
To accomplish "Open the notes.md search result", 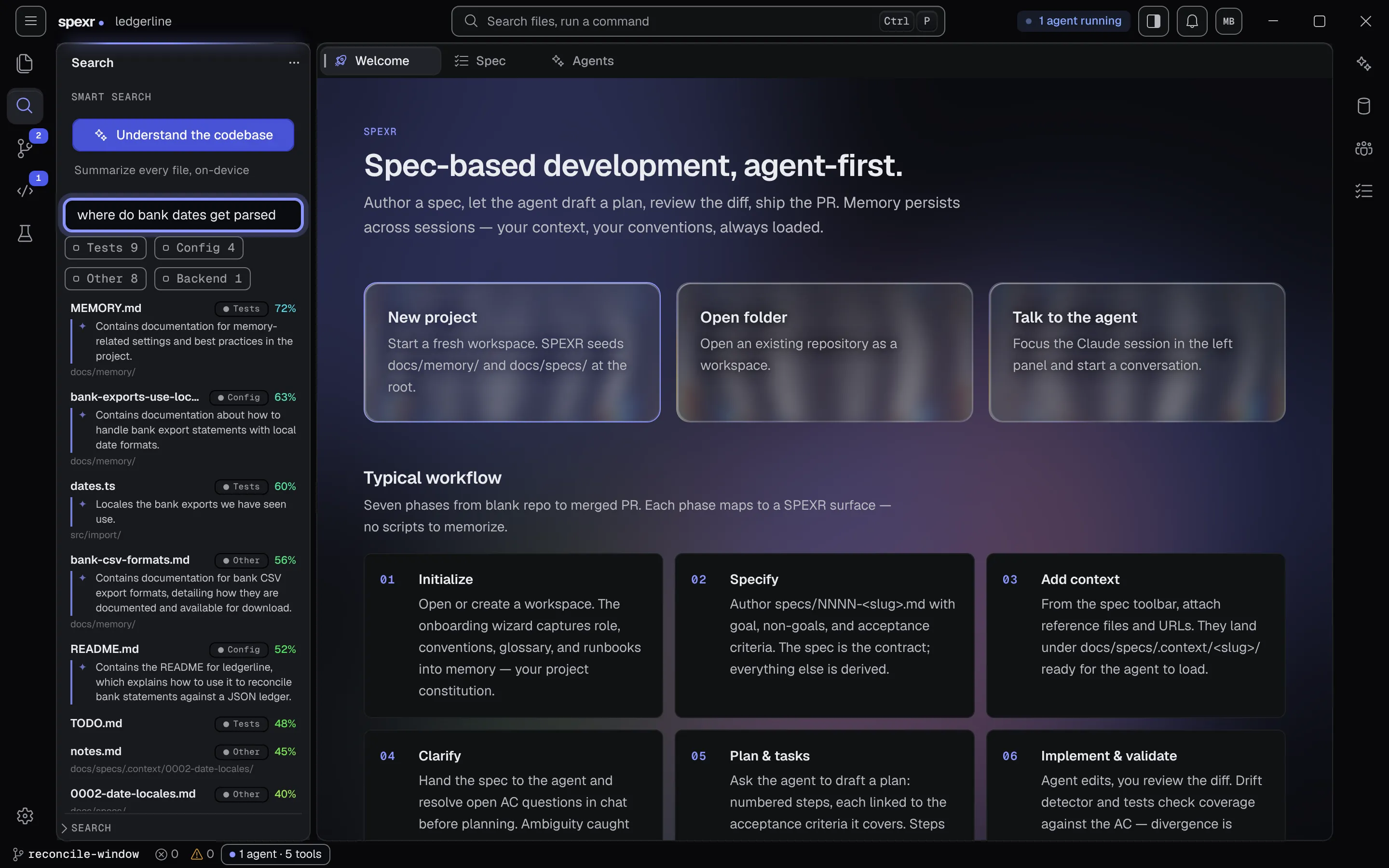I will 183,759.
